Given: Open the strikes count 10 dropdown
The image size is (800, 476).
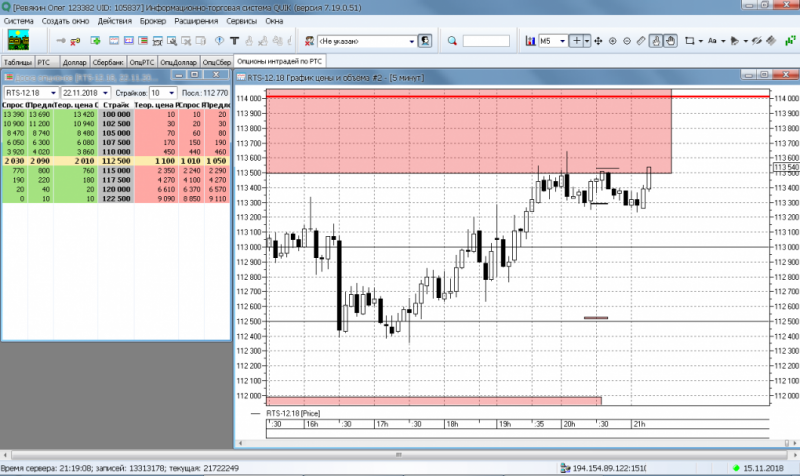Looking at the screenshot, I should [171, 93].
